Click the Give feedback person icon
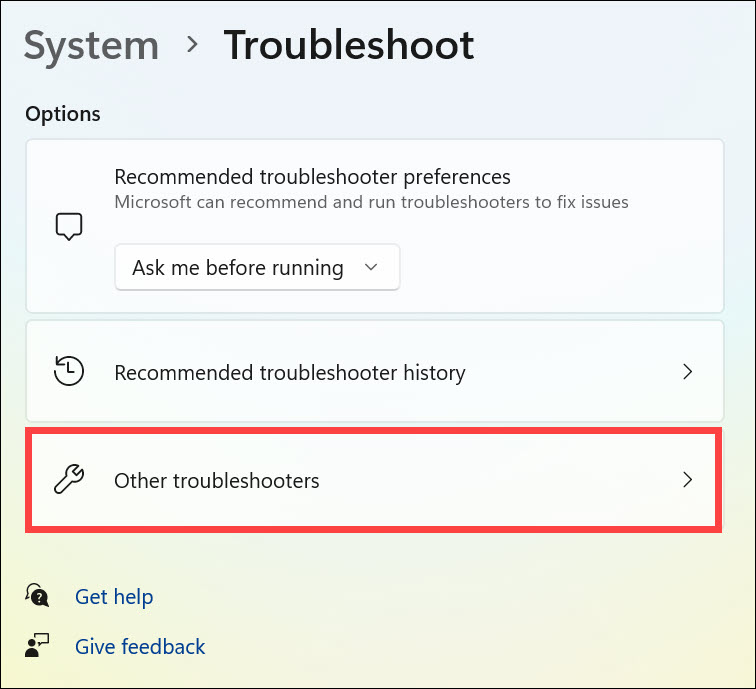Screen dimensions: 756x689 pos(38,646)
